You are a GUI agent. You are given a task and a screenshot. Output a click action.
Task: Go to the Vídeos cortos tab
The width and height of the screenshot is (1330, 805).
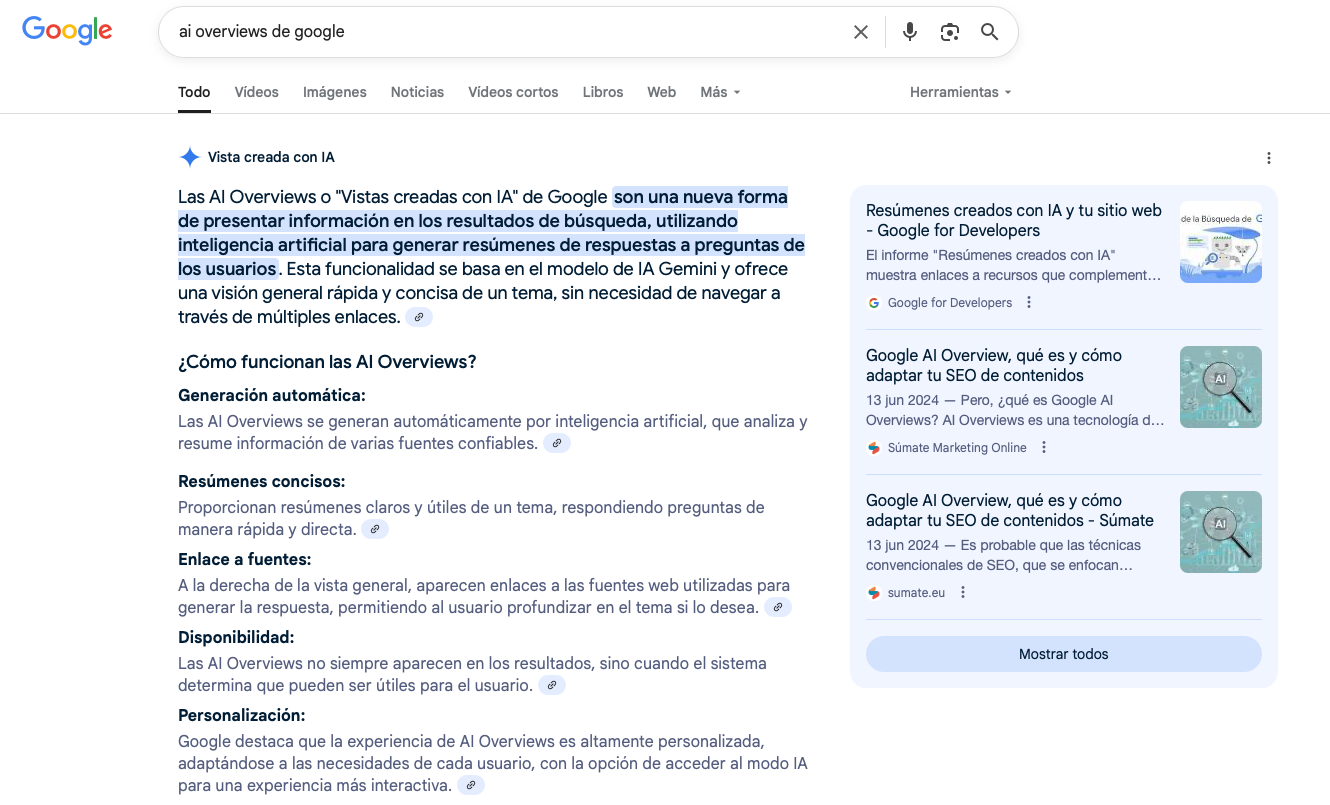(513, 92)
